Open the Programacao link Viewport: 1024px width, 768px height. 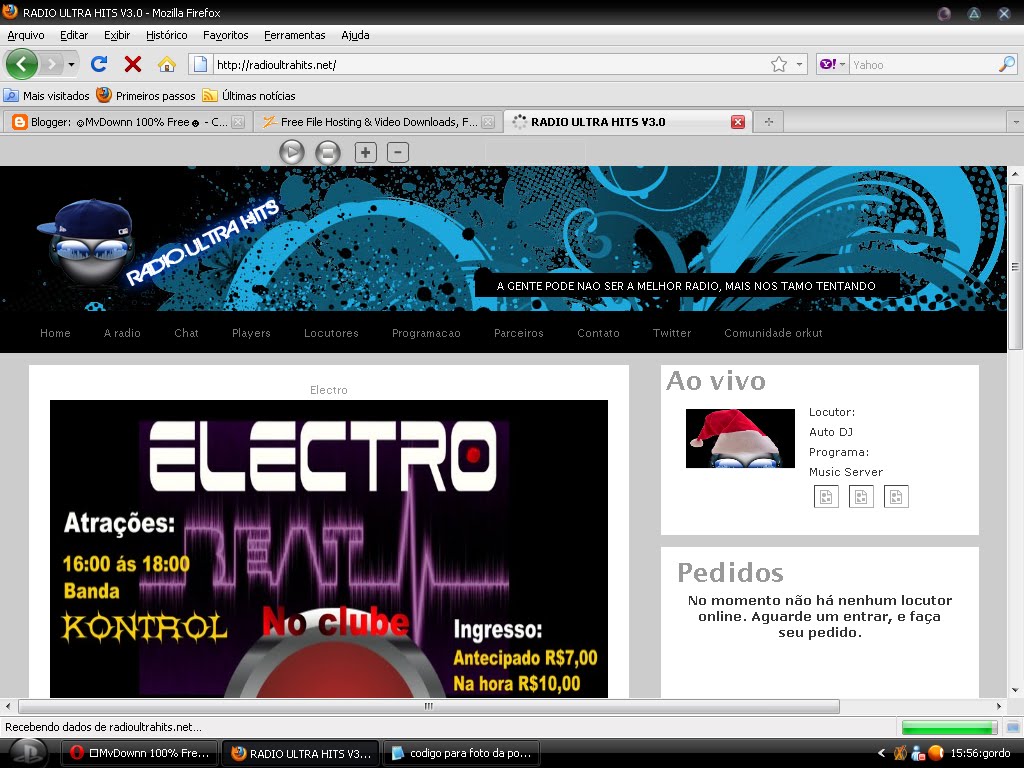coord(426,333)
